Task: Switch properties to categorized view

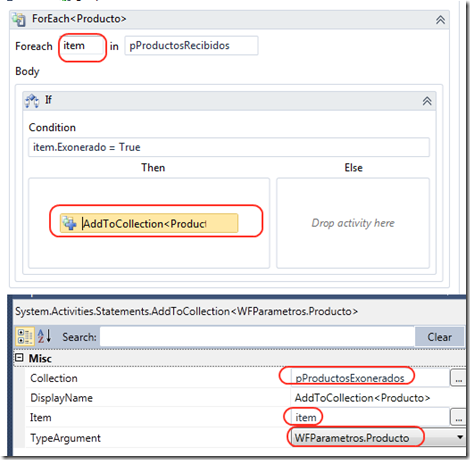Action: click(24, 336)
